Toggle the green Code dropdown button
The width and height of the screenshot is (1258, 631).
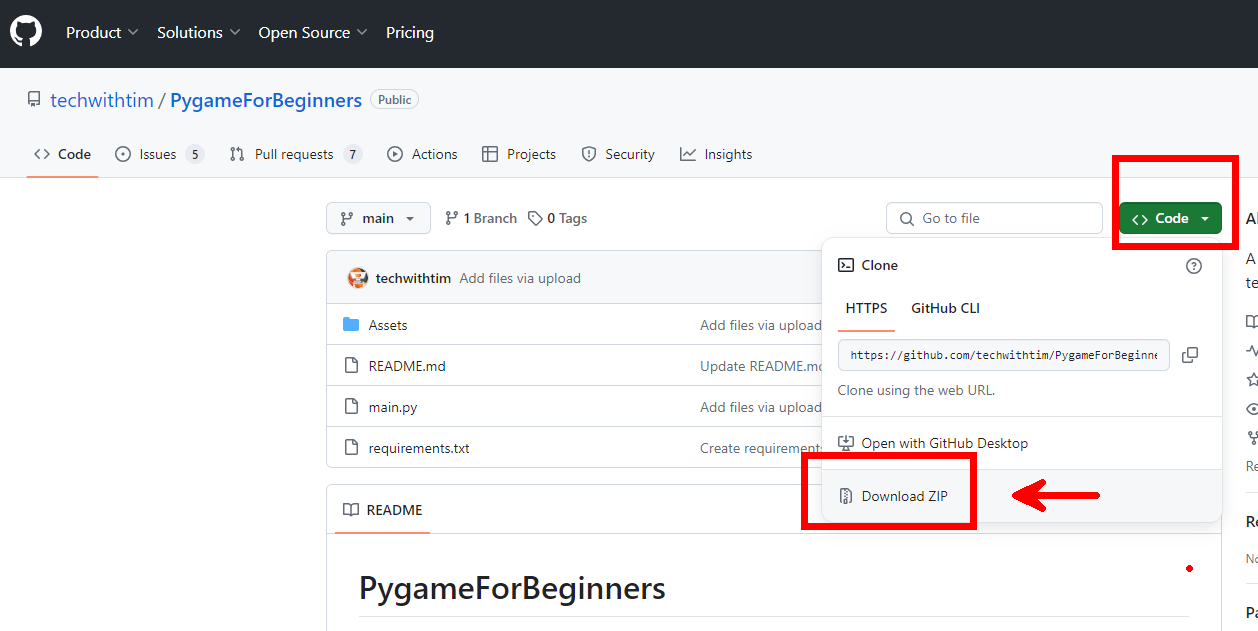coord(1170,218)
